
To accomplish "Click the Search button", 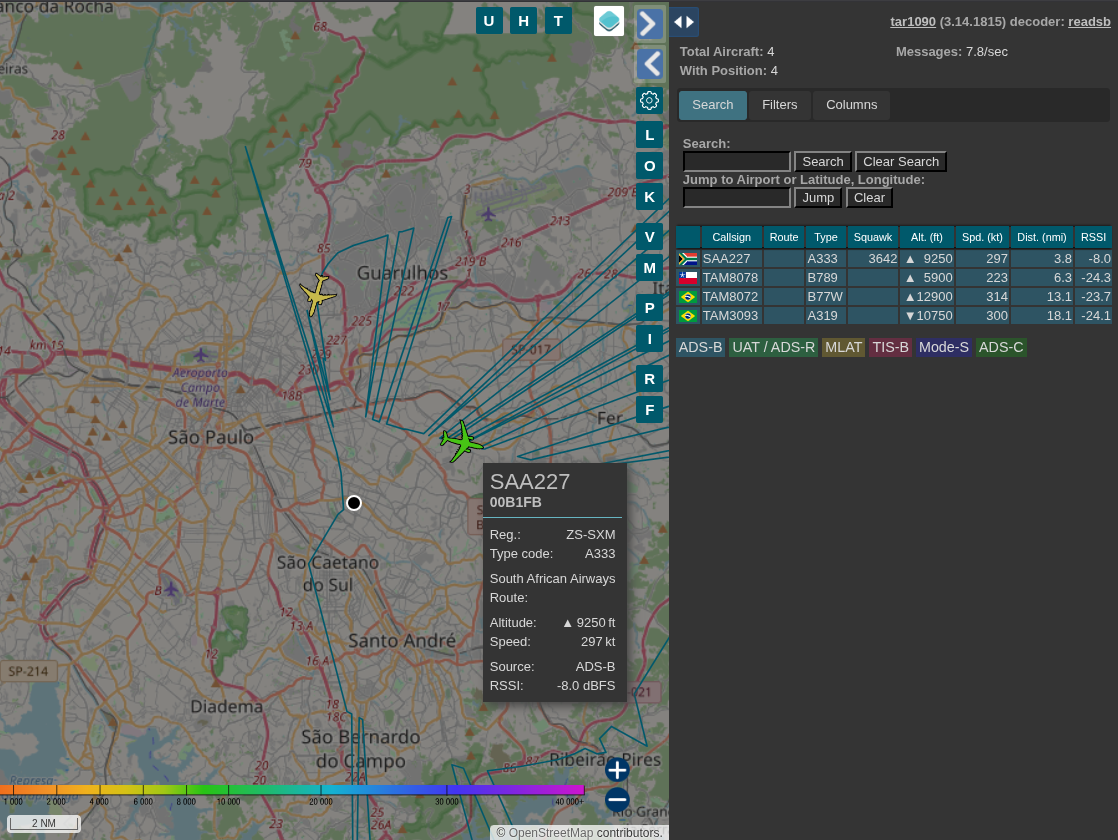I will pyautogui.click(x=823, y=162).
